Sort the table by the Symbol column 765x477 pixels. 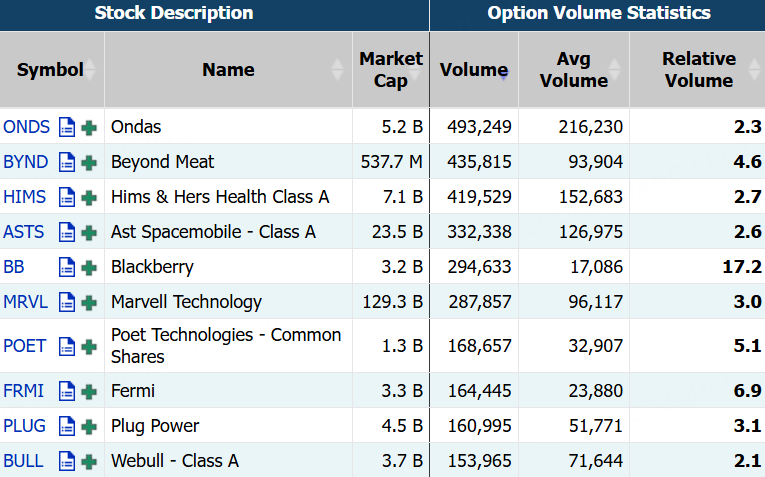(x=50, y=70)
